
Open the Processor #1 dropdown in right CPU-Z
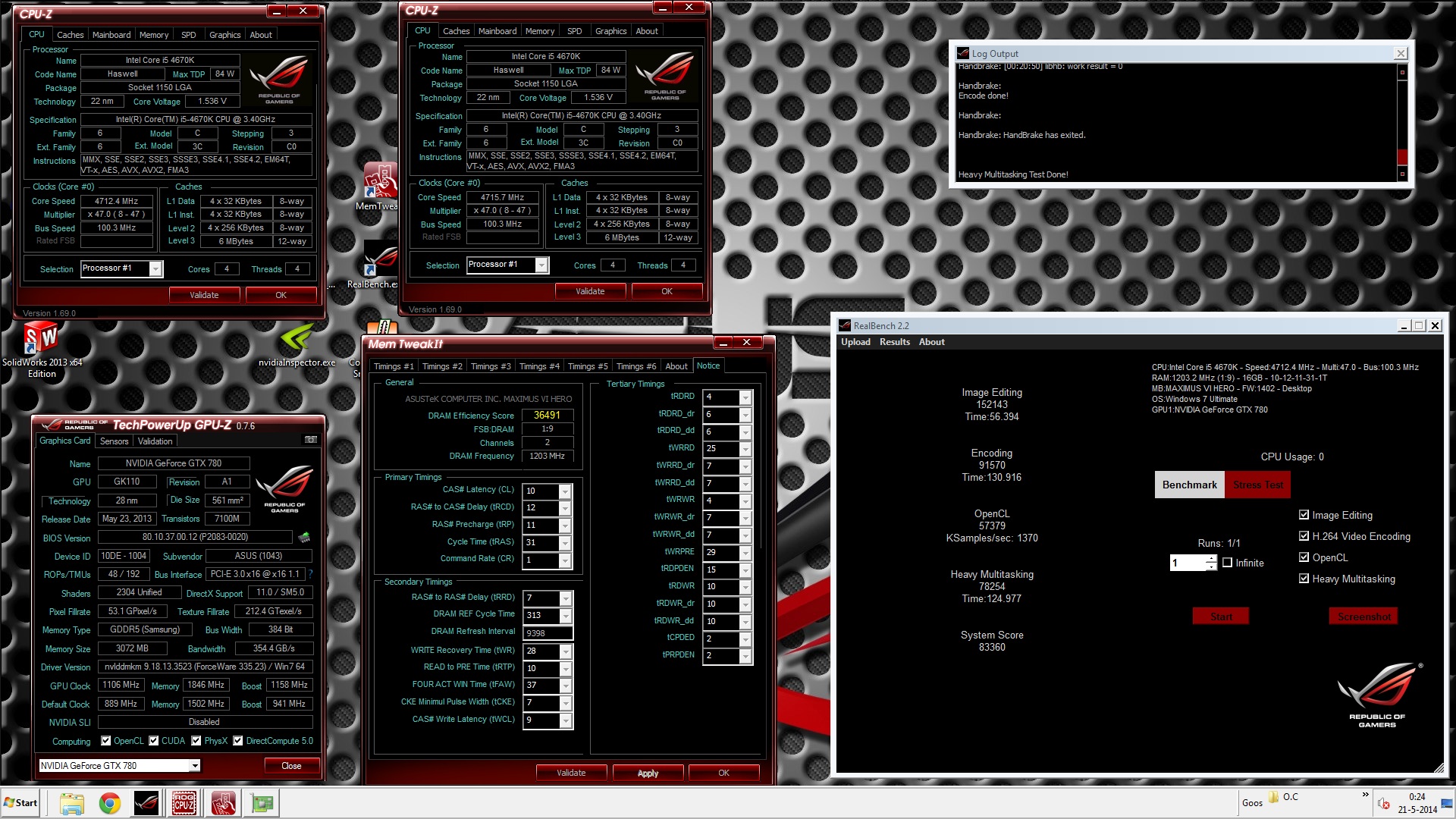pos(541,265)
